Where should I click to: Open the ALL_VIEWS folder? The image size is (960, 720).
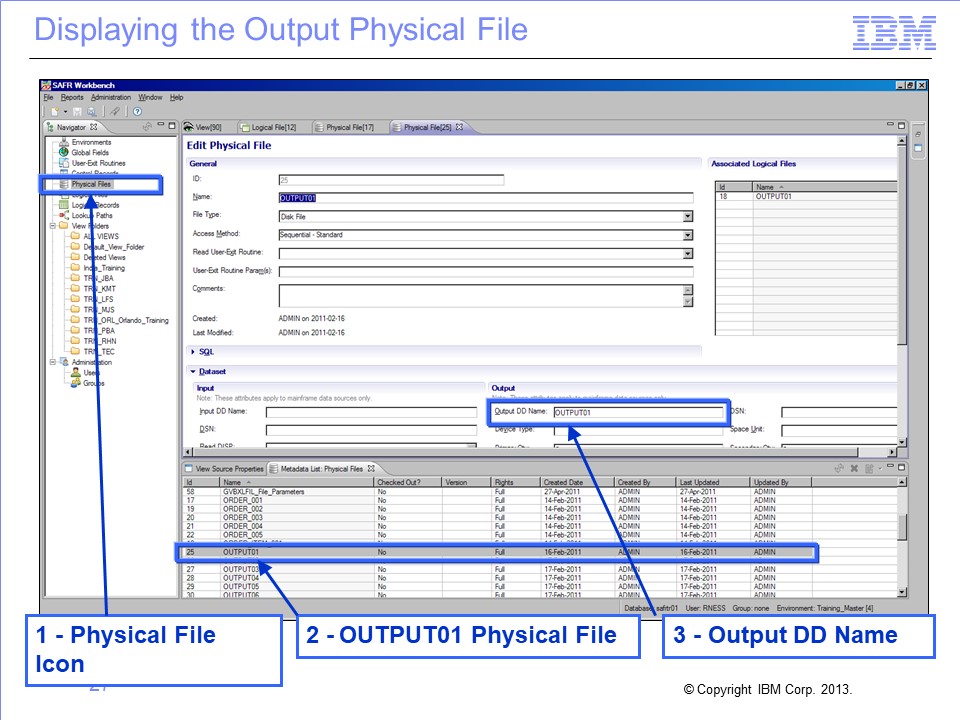(95, 236)
